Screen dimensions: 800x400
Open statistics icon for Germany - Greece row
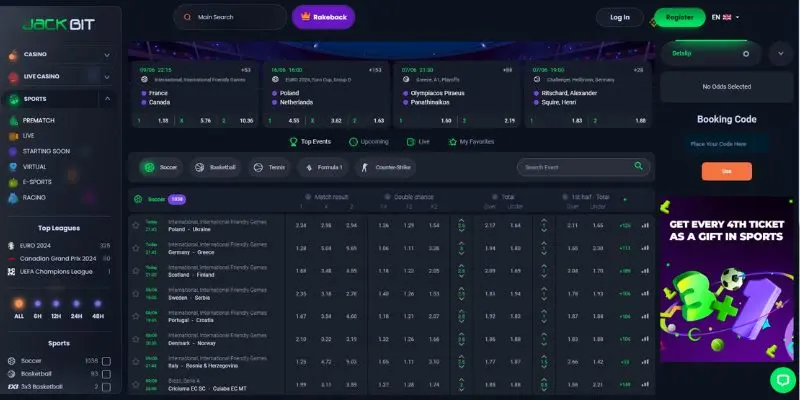pos(645,248)
